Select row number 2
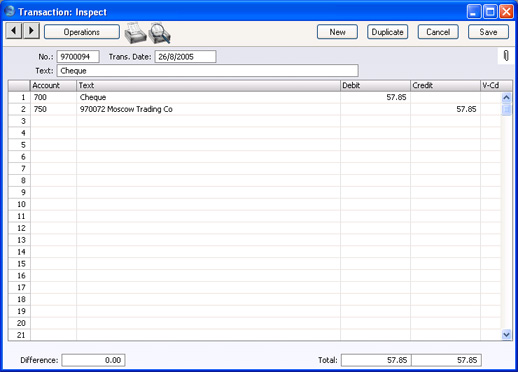The width and height of the screenshot is (518, 372). coord(19,109)
